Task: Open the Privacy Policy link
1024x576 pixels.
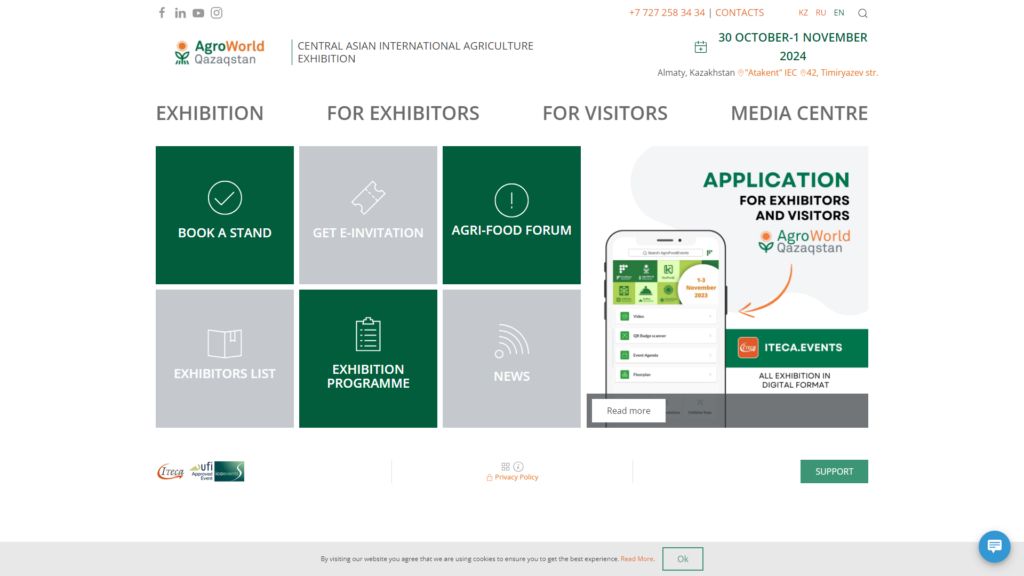Action: [516, 477]
